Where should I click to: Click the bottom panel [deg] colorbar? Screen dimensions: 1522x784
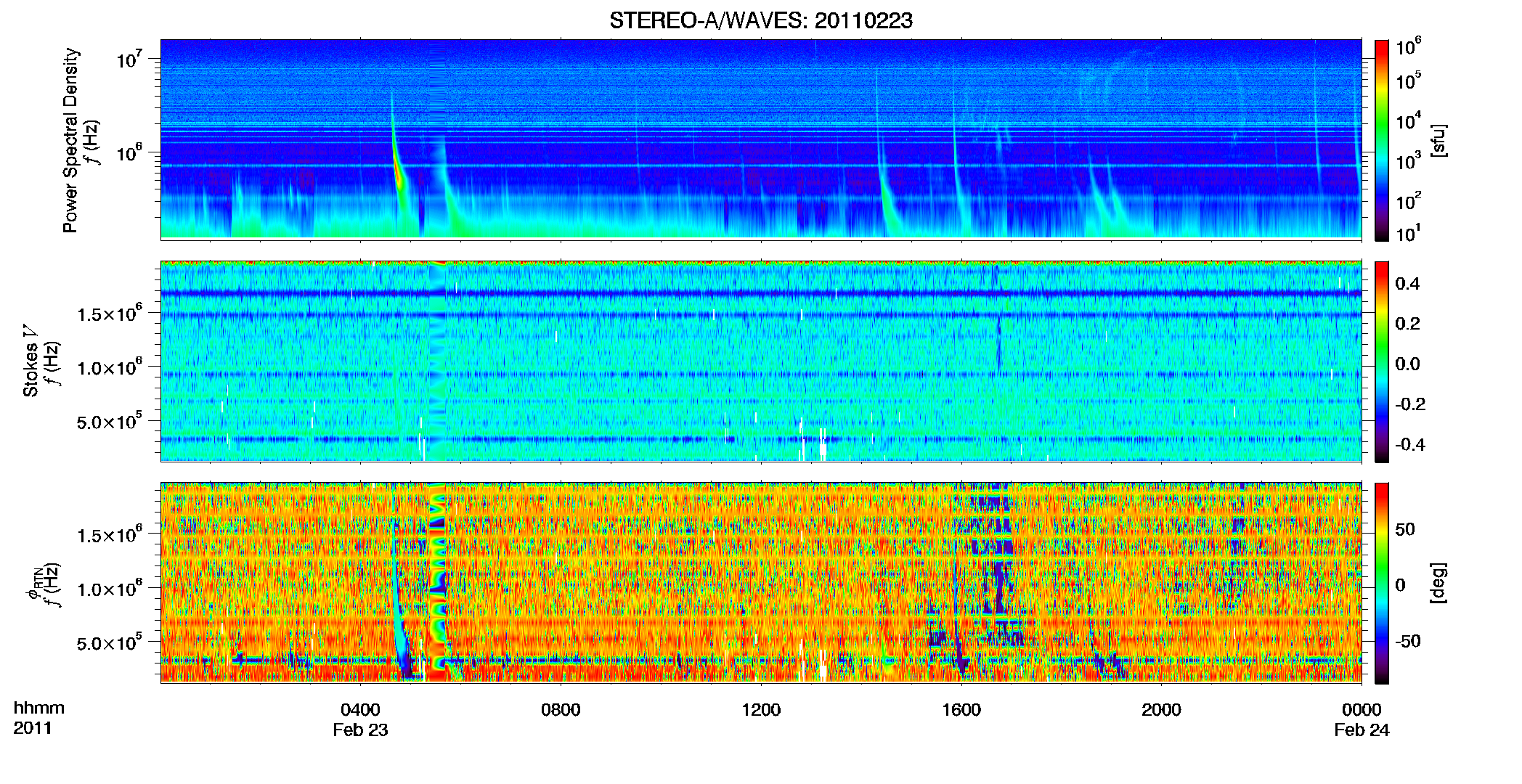tap(1382, 583)
